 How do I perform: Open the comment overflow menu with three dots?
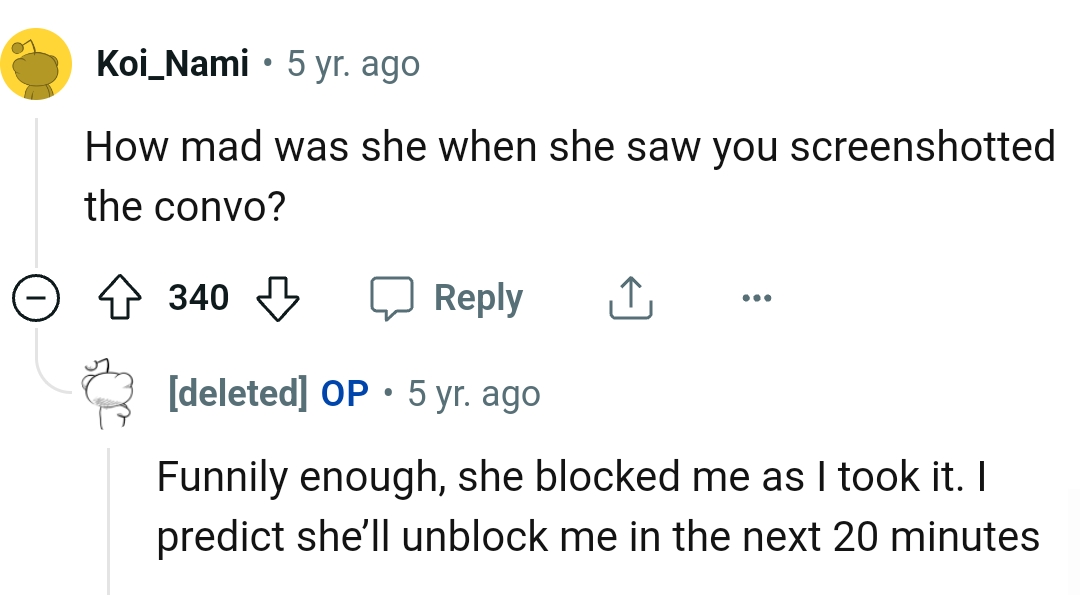tap(757, 297)
